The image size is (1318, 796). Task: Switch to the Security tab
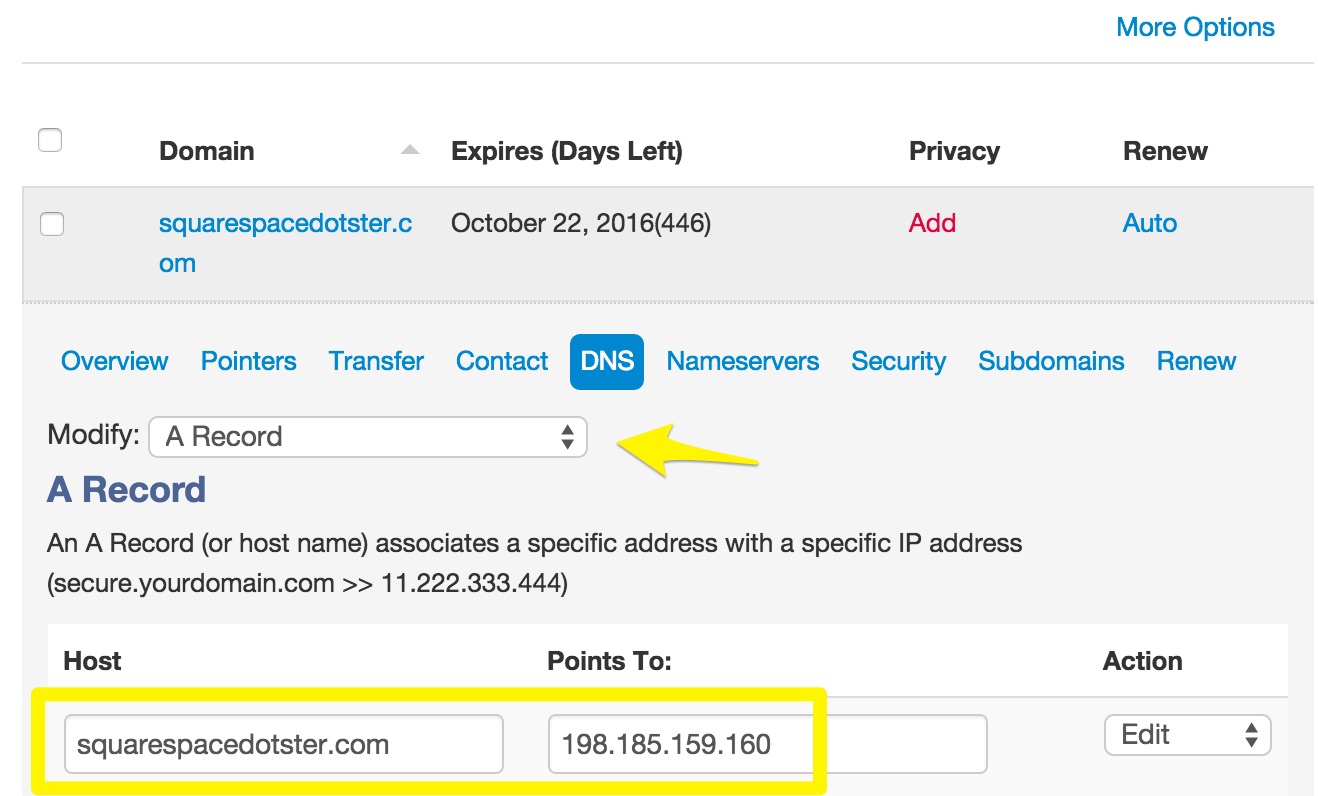coord(898,361)
